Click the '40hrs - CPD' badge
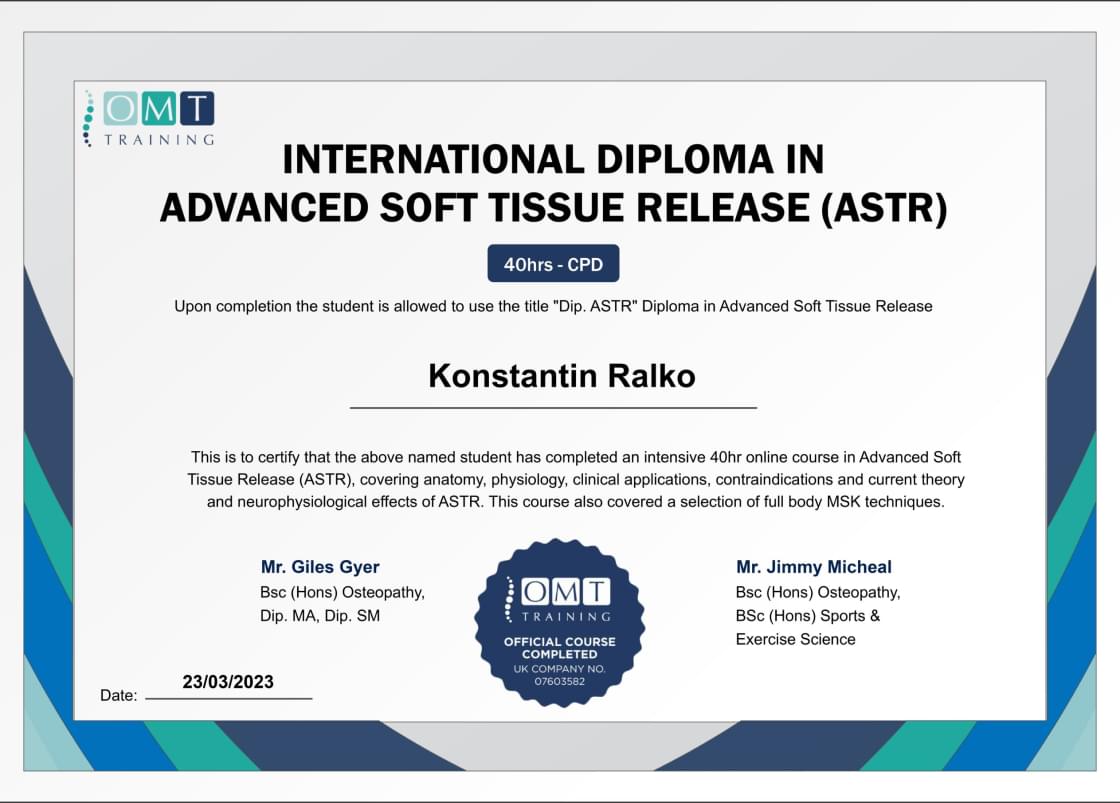 553,264
